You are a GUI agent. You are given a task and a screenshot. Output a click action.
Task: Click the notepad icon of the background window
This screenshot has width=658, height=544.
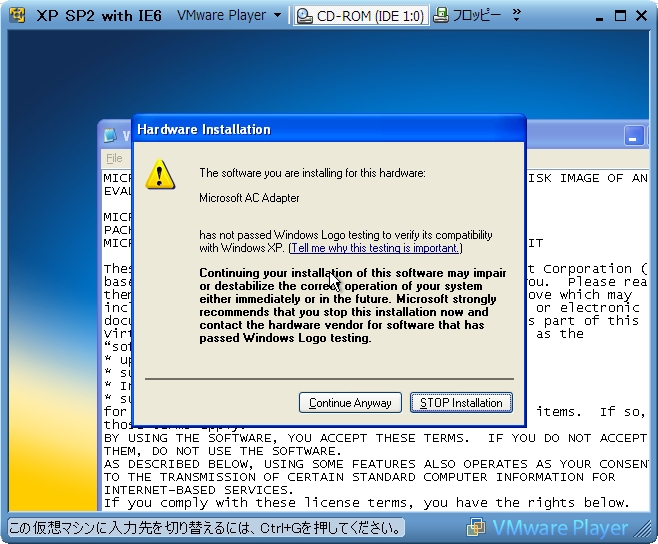pos(110,135)
